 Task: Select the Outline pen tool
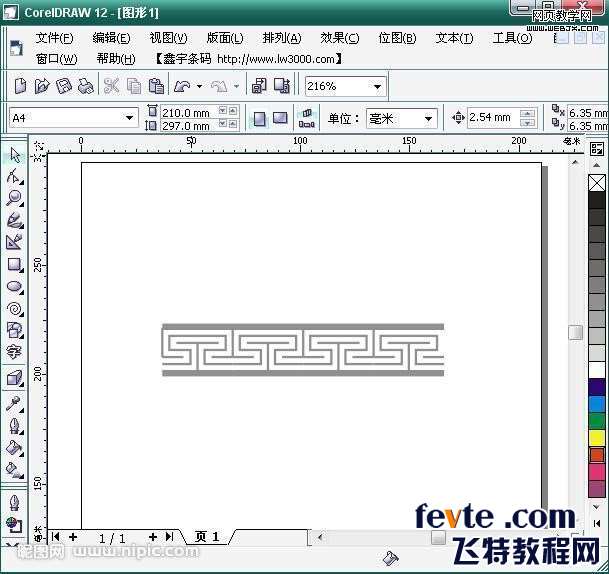pyautogui.click(x=15, y=426)
